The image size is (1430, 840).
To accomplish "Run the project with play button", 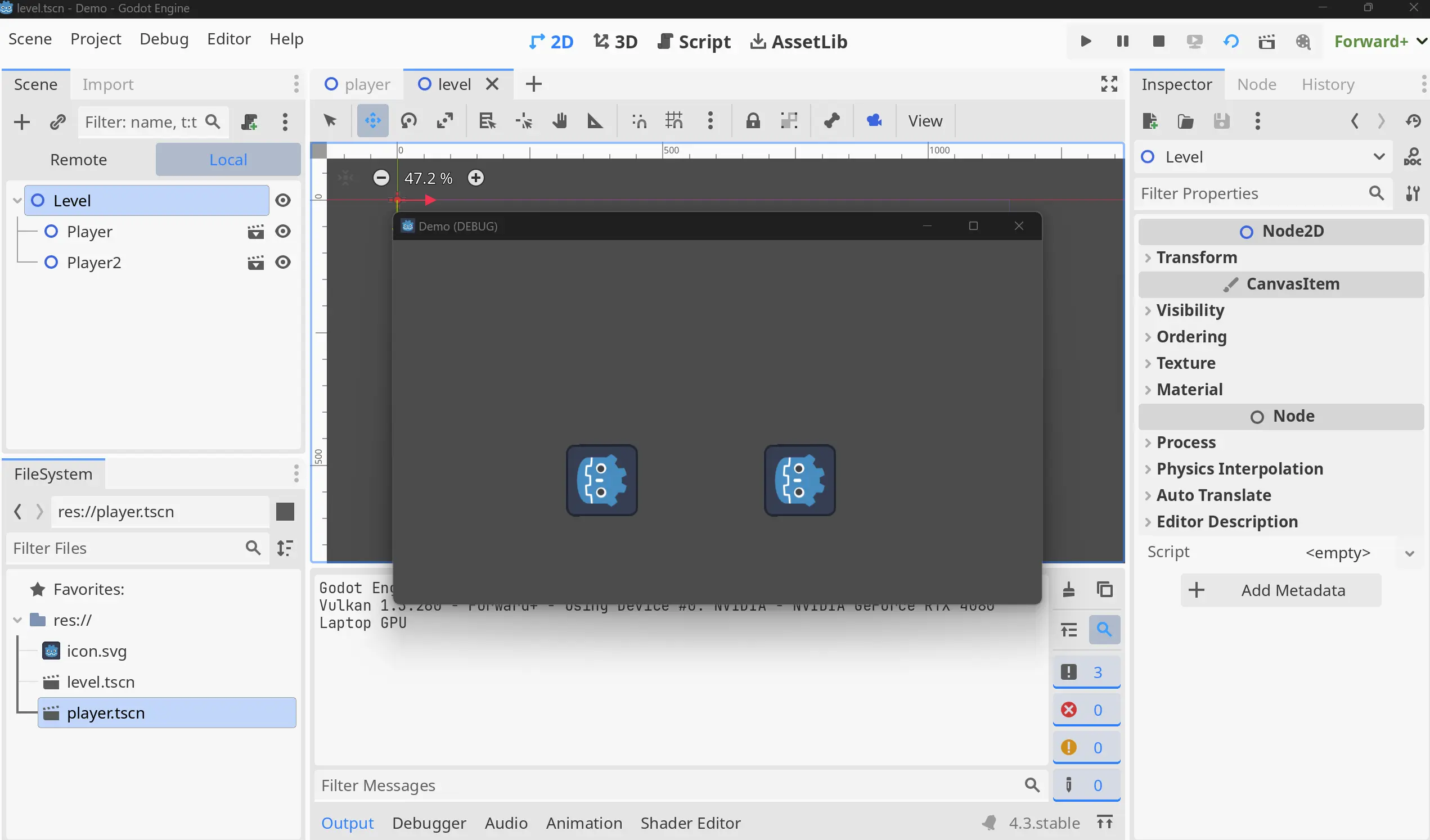I will click(x=1086, y=42).
